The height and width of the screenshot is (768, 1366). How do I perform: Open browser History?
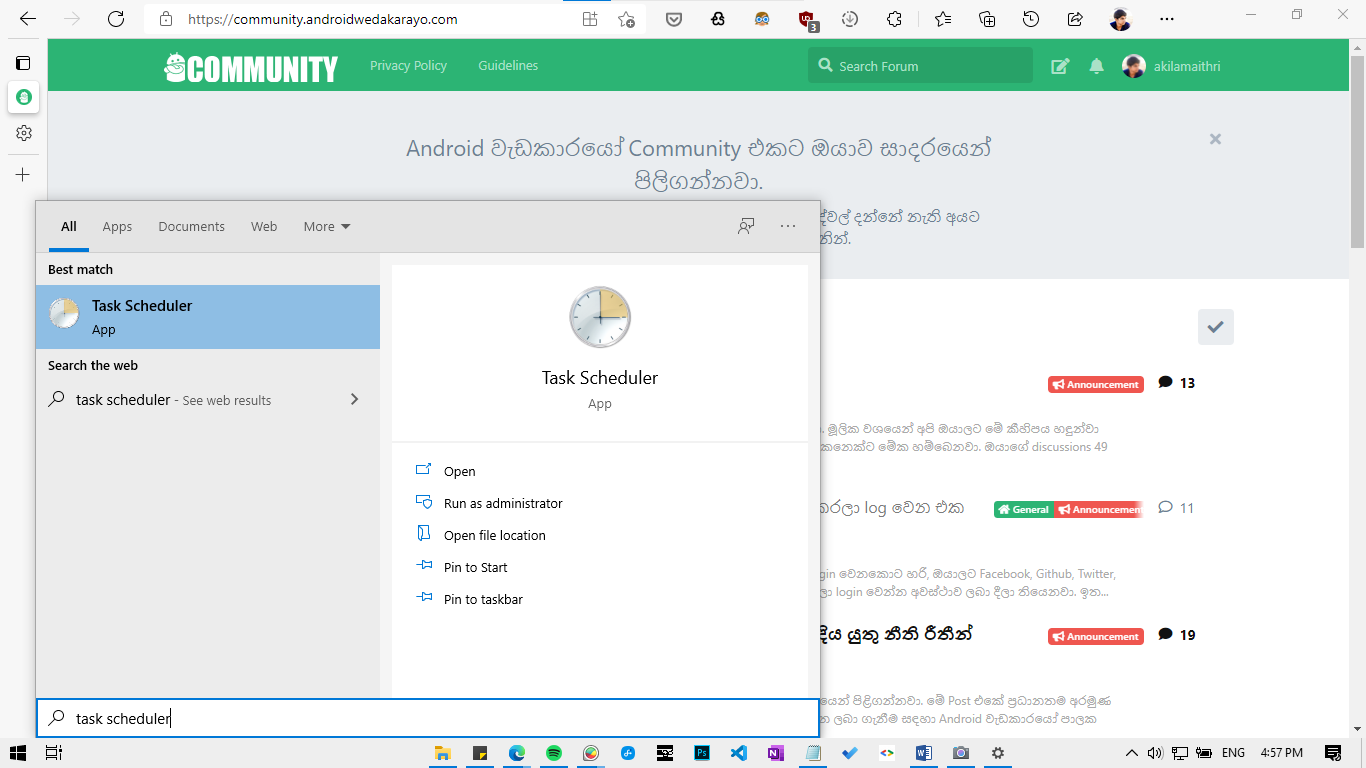tap(1031, 19)
